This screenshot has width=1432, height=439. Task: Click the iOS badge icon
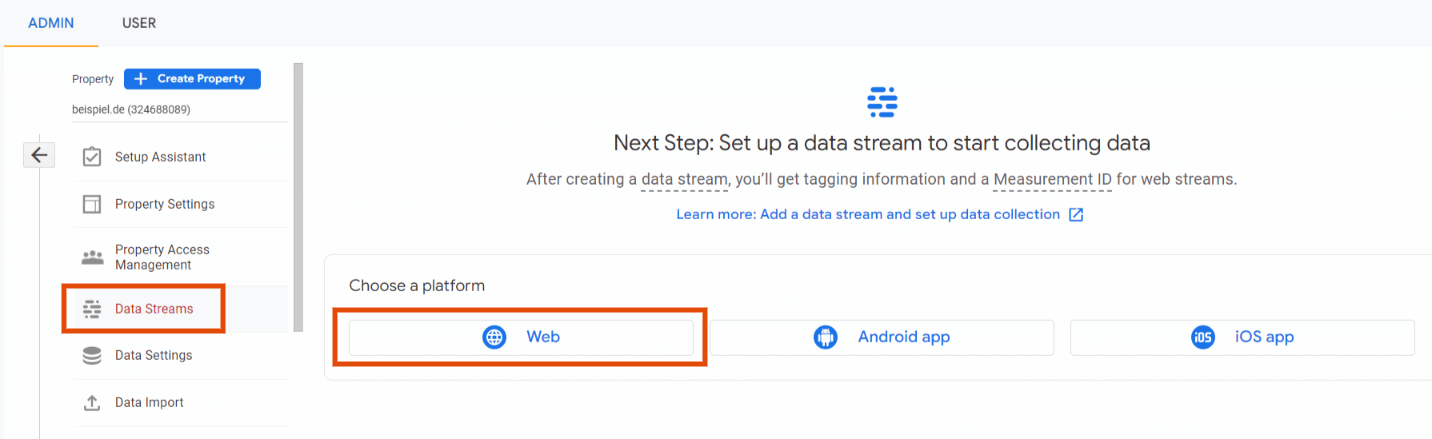pyautogui.click(x=1202, y=337)
